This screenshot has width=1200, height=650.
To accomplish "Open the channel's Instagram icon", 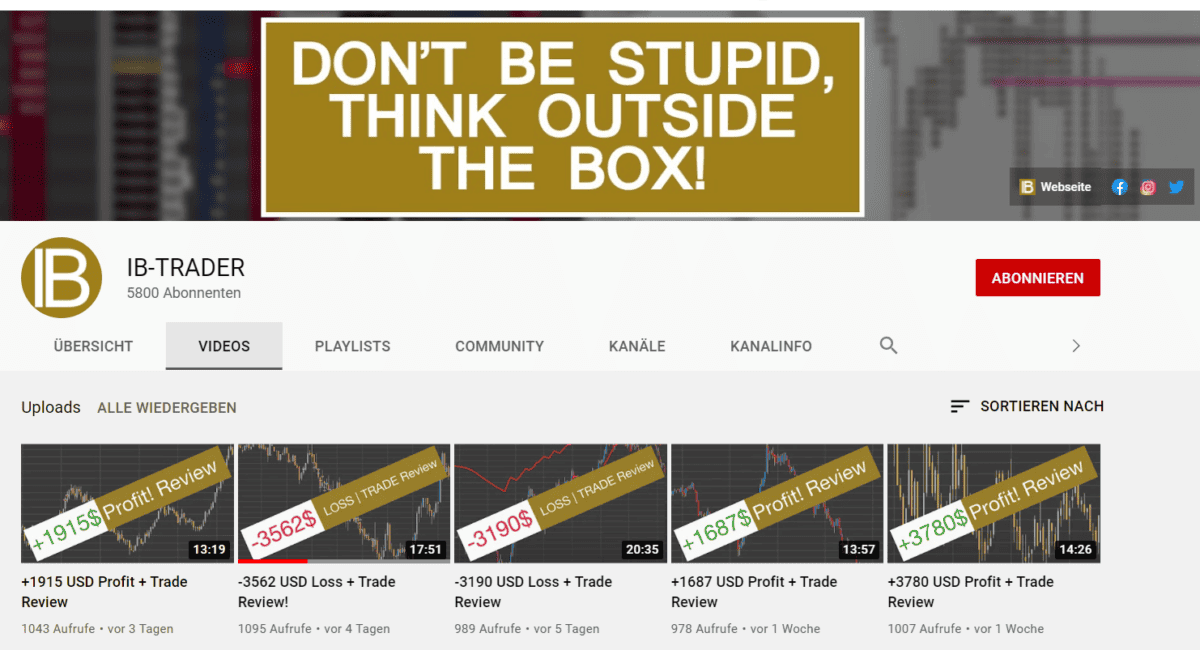I will tap(1147, 187).
